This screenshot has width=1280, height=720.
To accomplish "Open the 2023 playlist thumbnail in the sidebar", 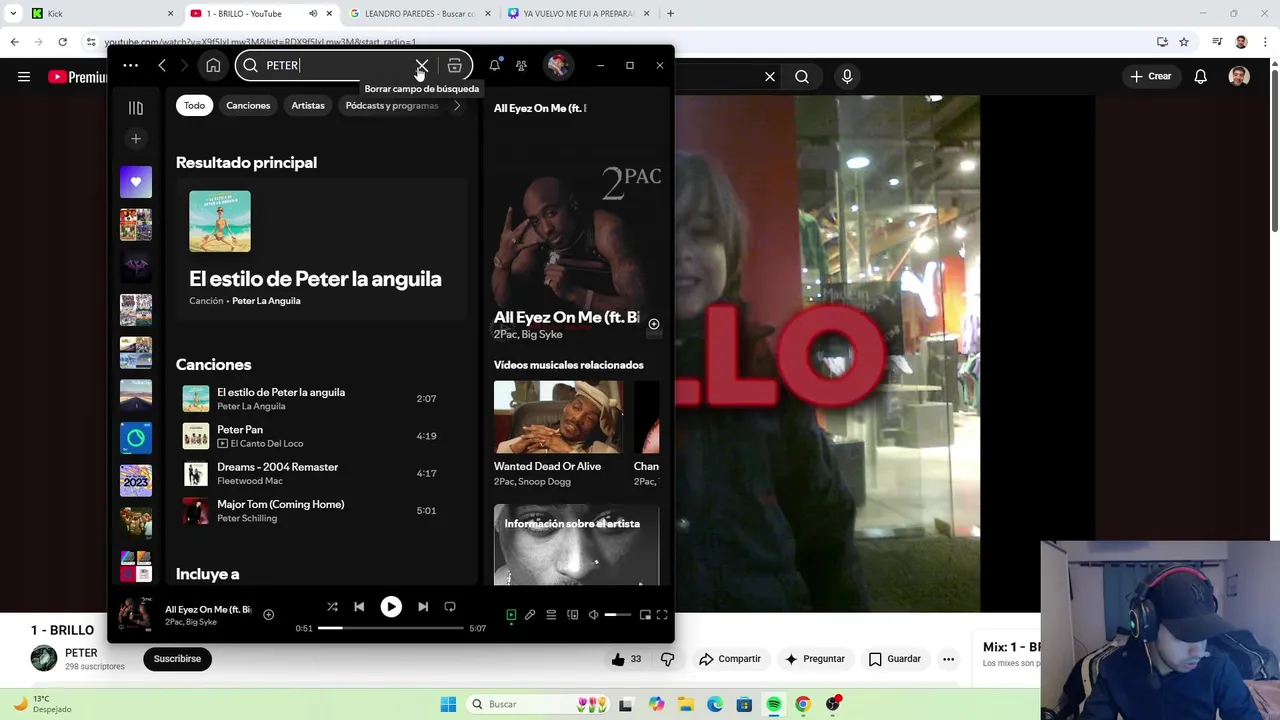I will pyautogui.click(x=136, y=480).
